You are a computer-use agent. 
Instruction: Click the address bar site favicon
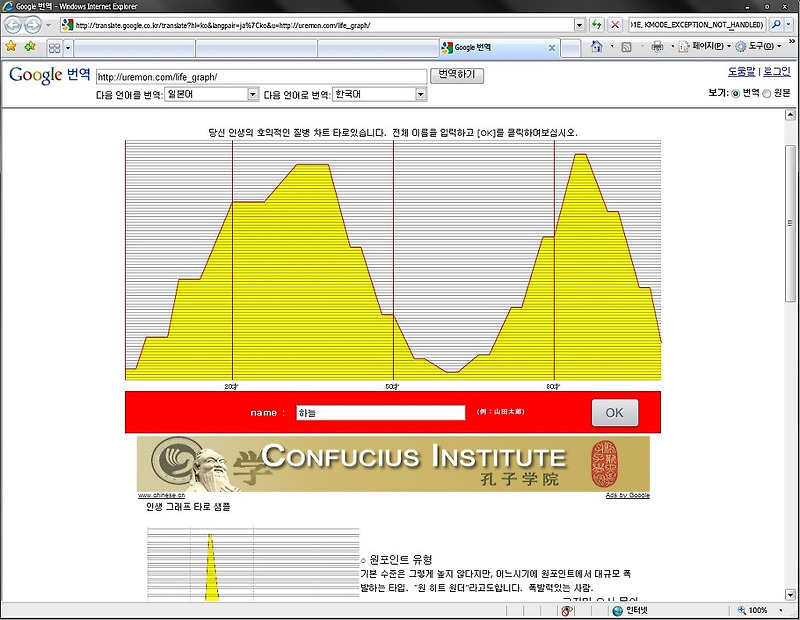[67, 24]
